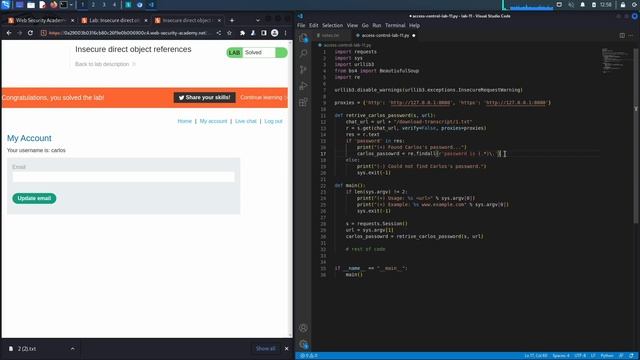The height and width of the screenshot is (360, 640).
Task: Close the downloads bar
Action: tap(287, 349)
